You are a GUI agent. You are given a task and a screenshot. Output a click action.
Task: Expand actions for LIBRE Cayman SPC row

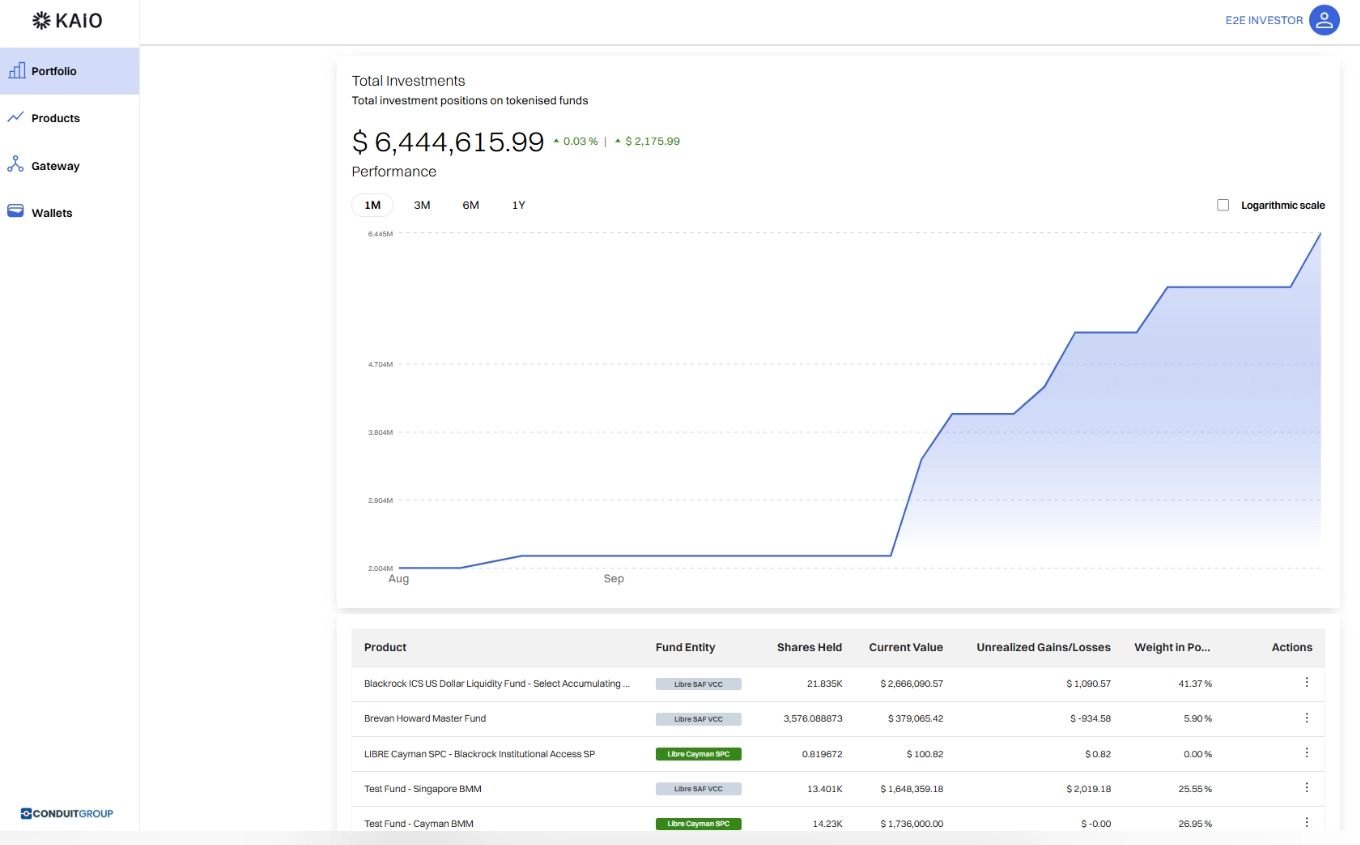pyautogui.click(x=1306, y=753)
